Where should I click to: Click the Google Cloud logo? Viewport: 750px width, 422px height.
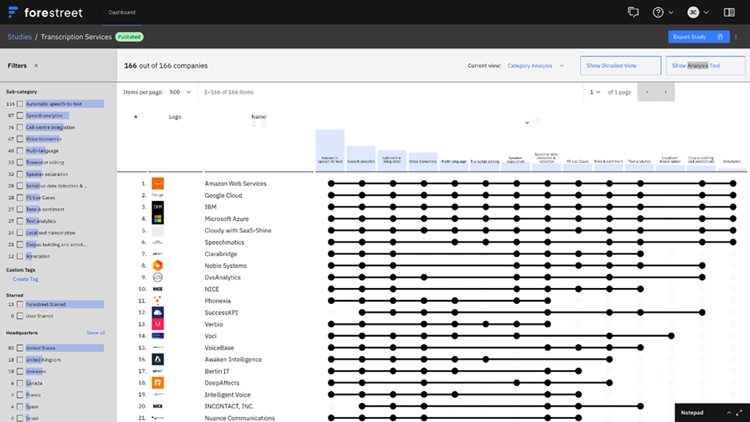coord(157,195)
